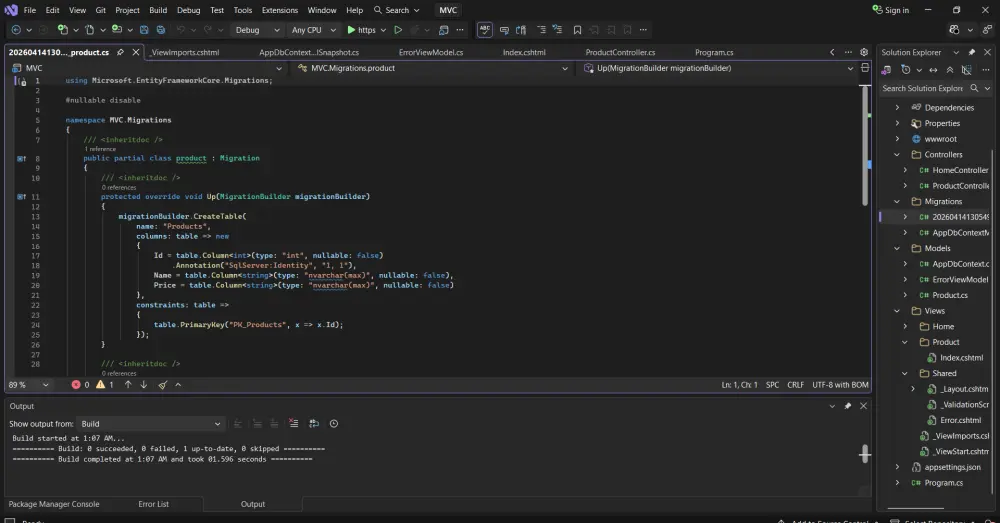Viewport: 1000px width, 523px height.
Task: Click Pending Changes Filter clock icon
Action: click(x=906, y=70)
